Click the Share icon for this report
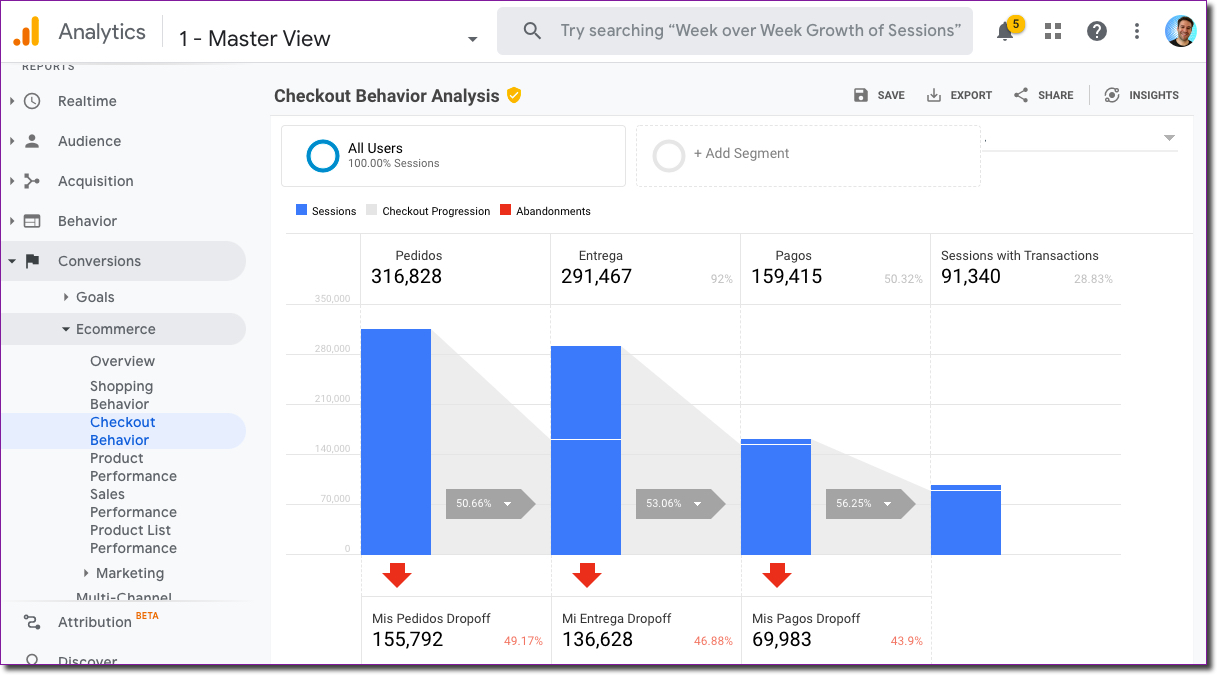The width and height of the screenshot is (1217, 675). click(x=1021, y=95)
